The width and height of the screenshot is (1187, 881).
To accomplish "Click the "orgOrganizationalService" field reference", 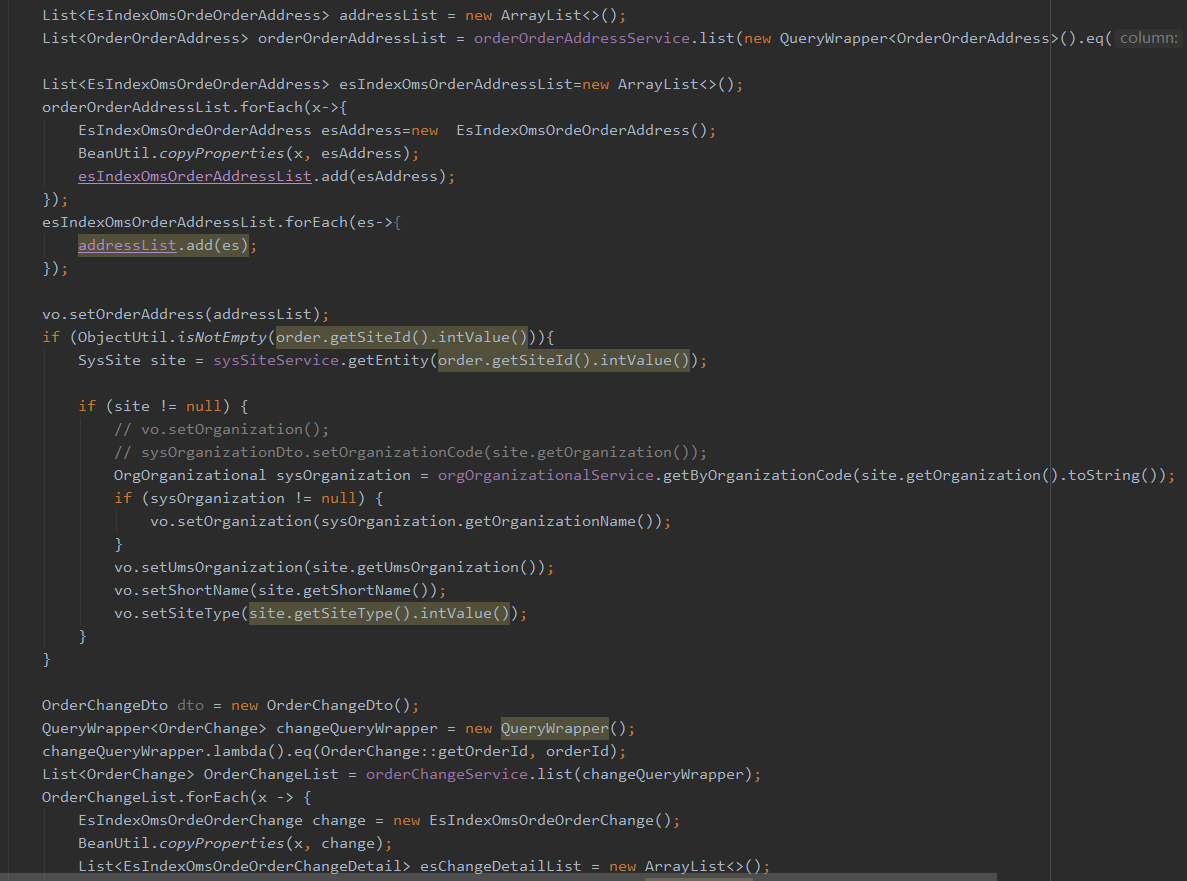I will click(x=545, y=475).
